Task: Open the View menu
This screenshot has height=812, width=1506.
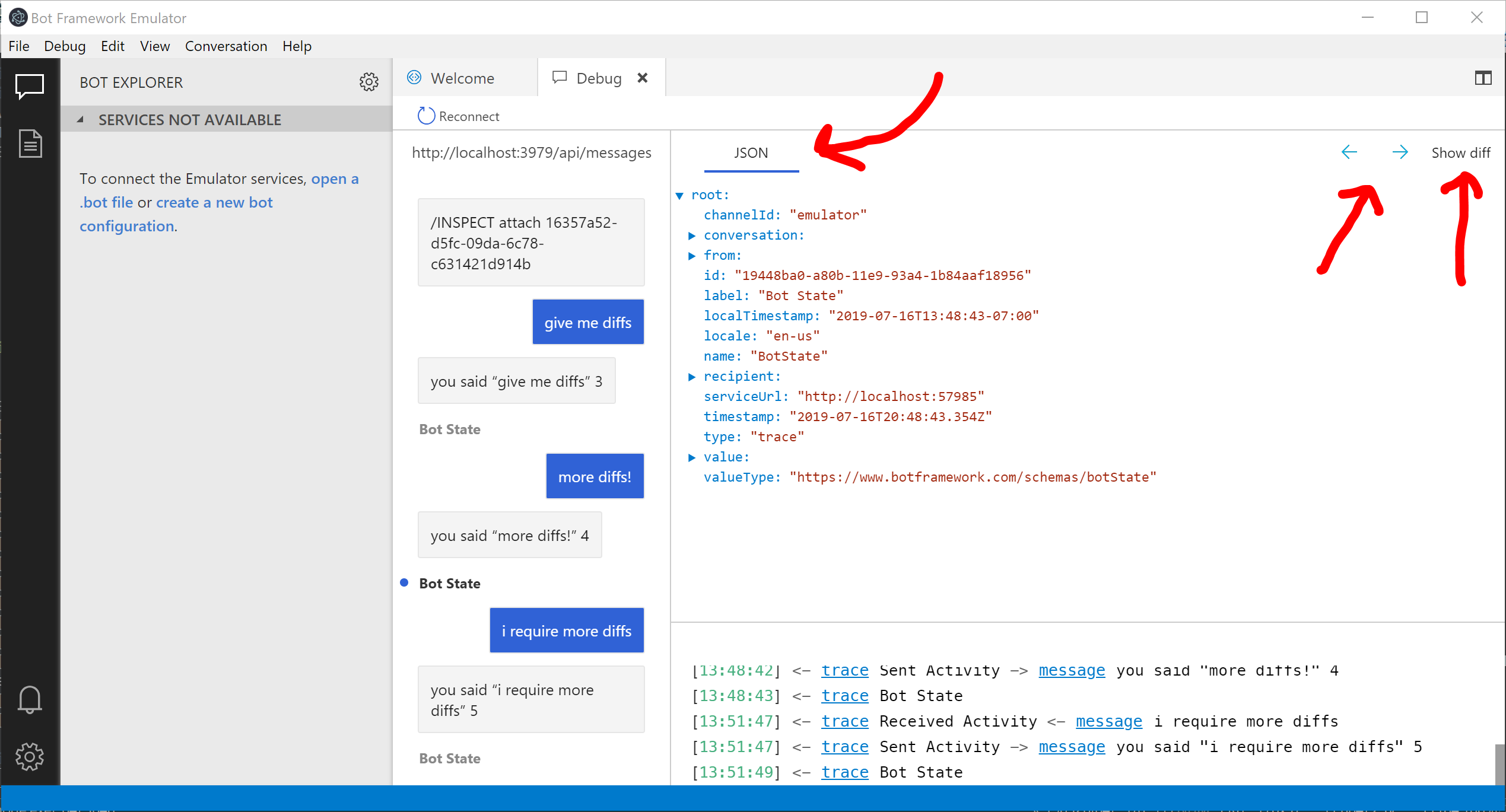Action: 155,46
